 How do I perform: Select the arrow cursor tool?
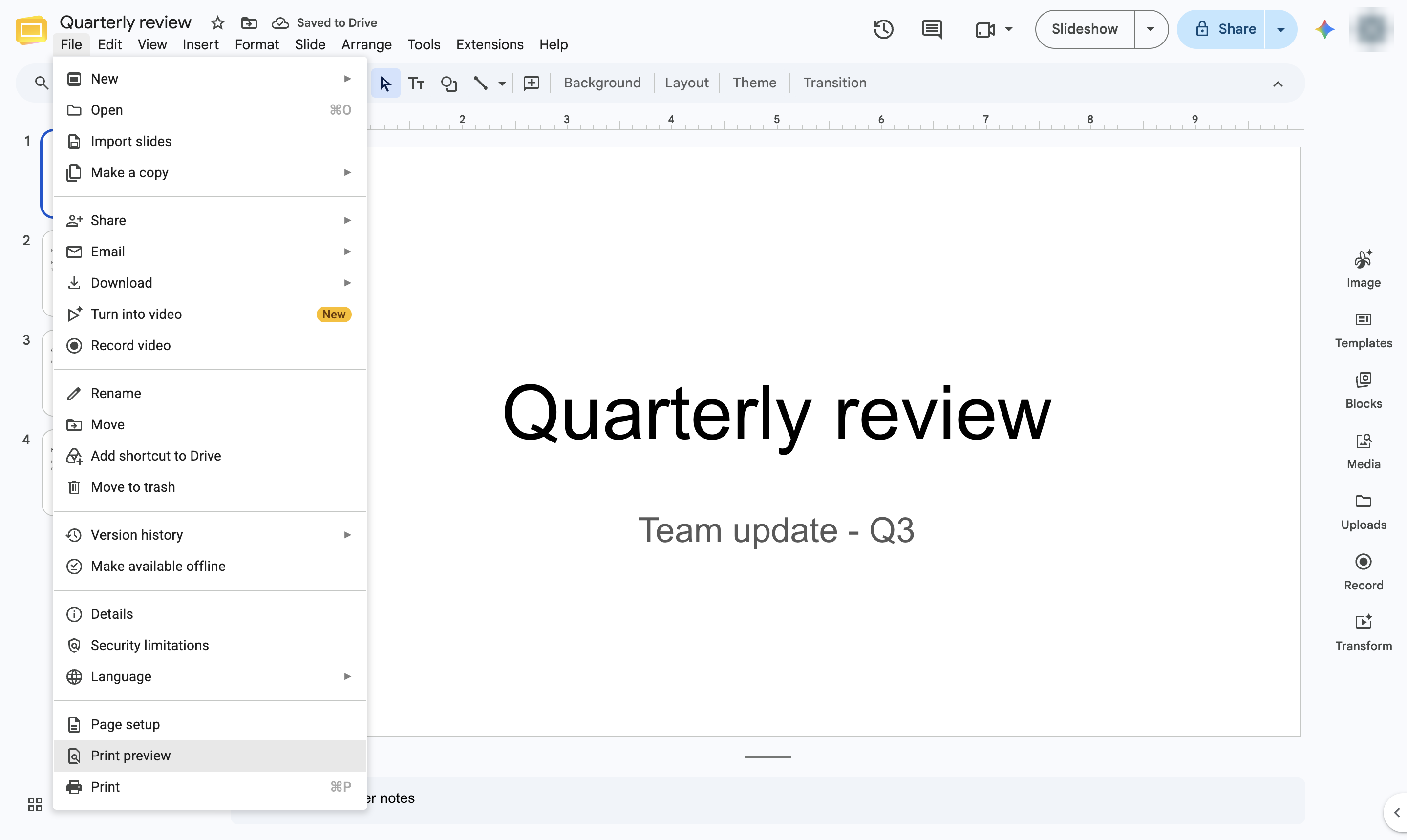pyautogui.click(x=385, y=83)
